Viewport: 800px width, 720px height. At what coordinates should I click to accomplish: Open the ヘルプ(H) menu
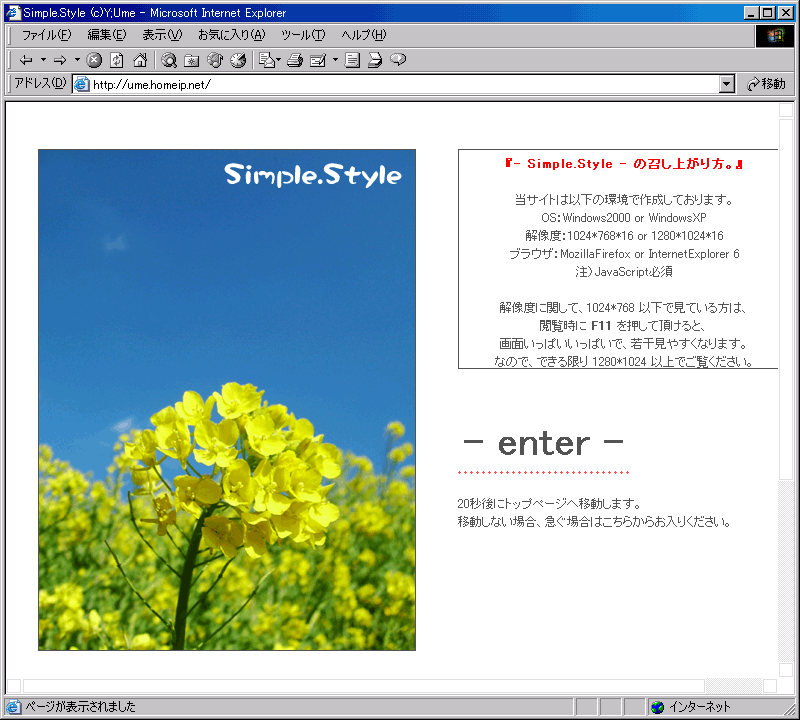point(364,35)
